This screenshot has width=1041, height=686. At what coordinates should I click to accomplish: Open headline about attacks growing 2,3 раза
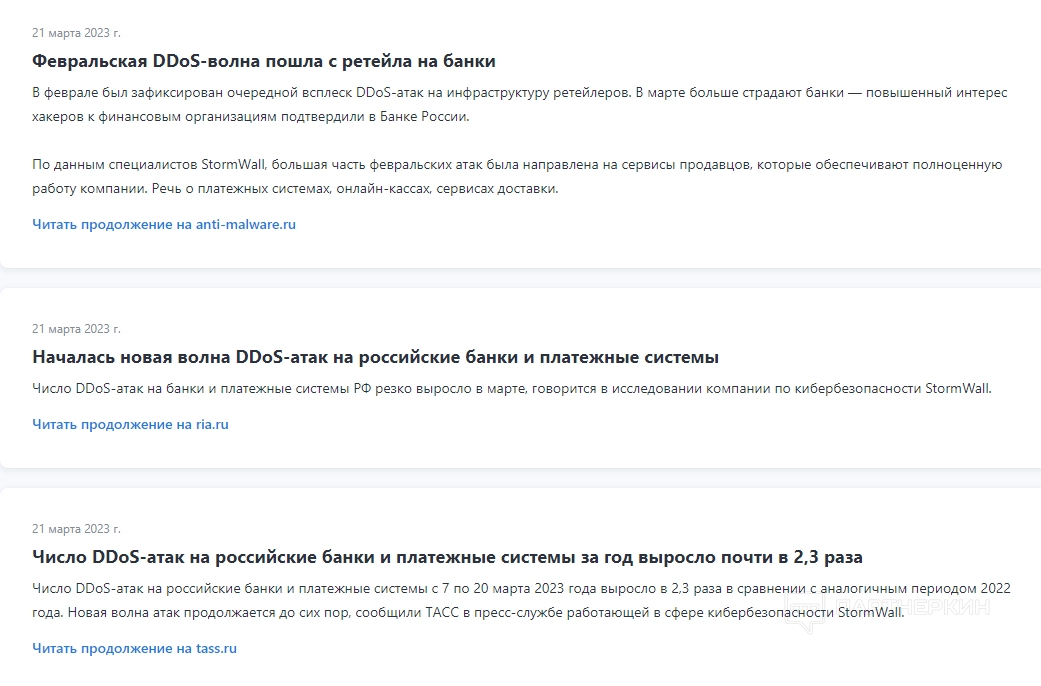click(447, 557)
